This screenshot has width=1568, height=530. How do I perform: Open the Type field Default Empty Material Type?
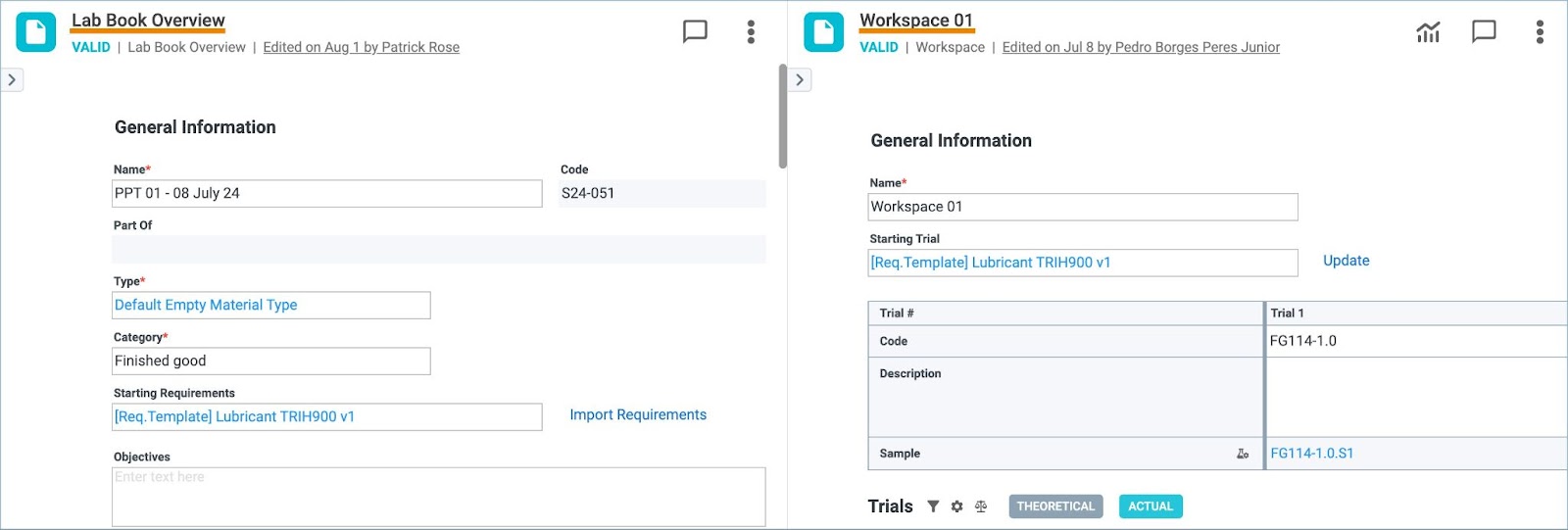(x=271, y=305)
